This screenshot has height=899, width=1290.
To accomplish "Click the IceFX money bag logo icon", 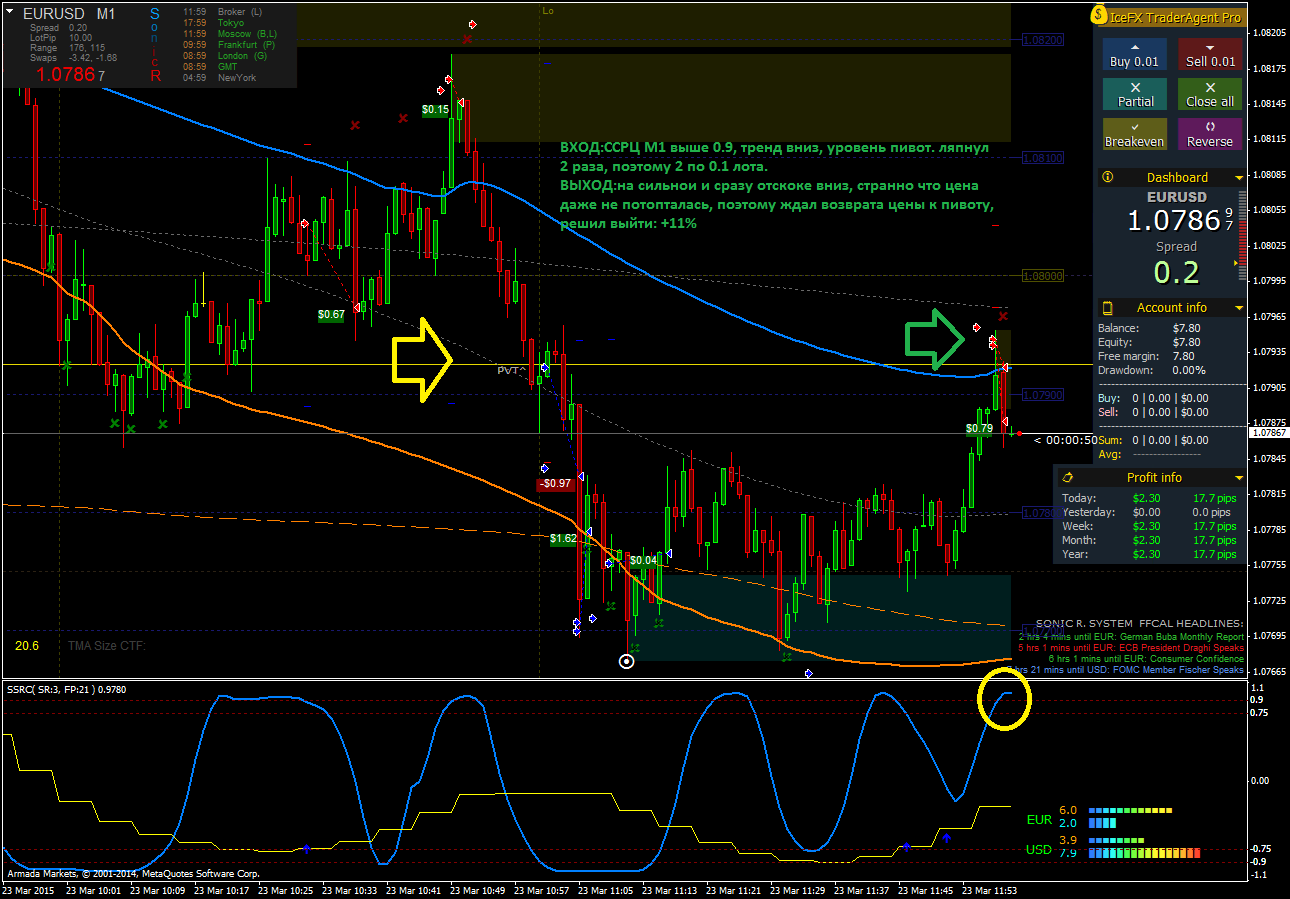I will [x=1099, y=16].
